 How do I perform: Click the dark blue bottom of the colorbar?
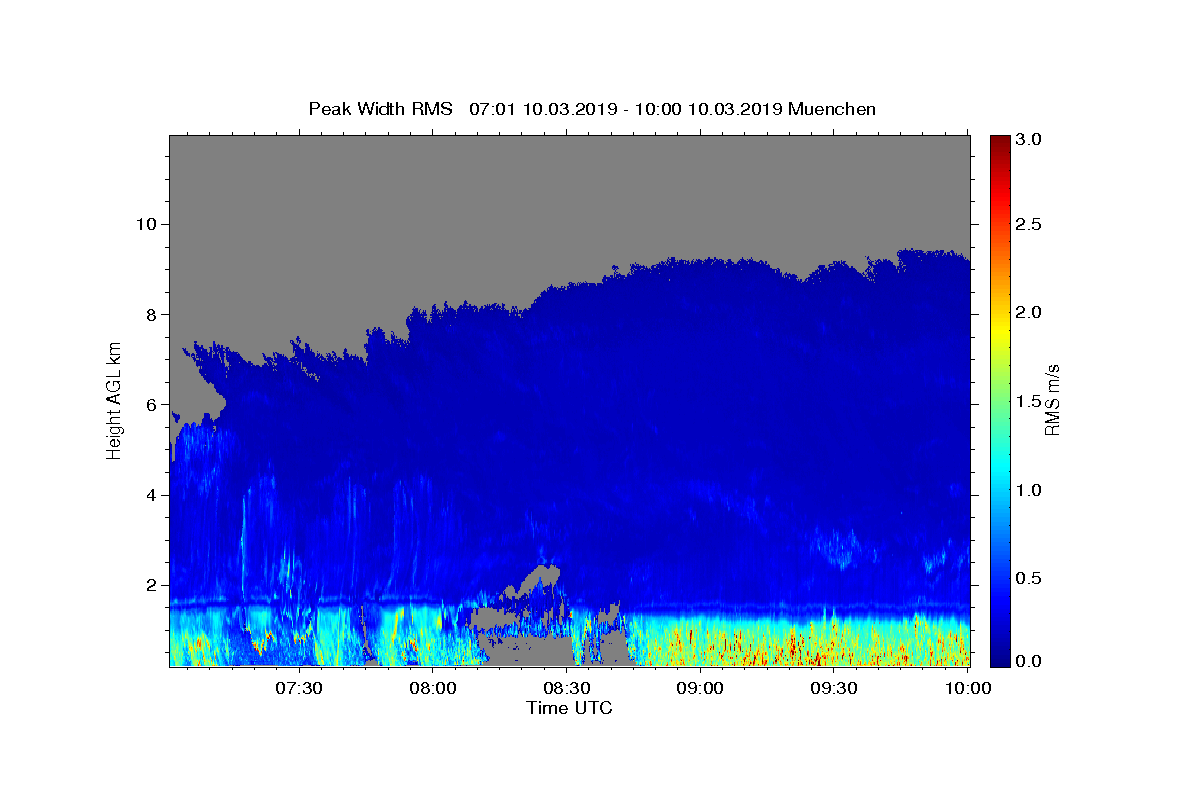(x=1000, y=660)
